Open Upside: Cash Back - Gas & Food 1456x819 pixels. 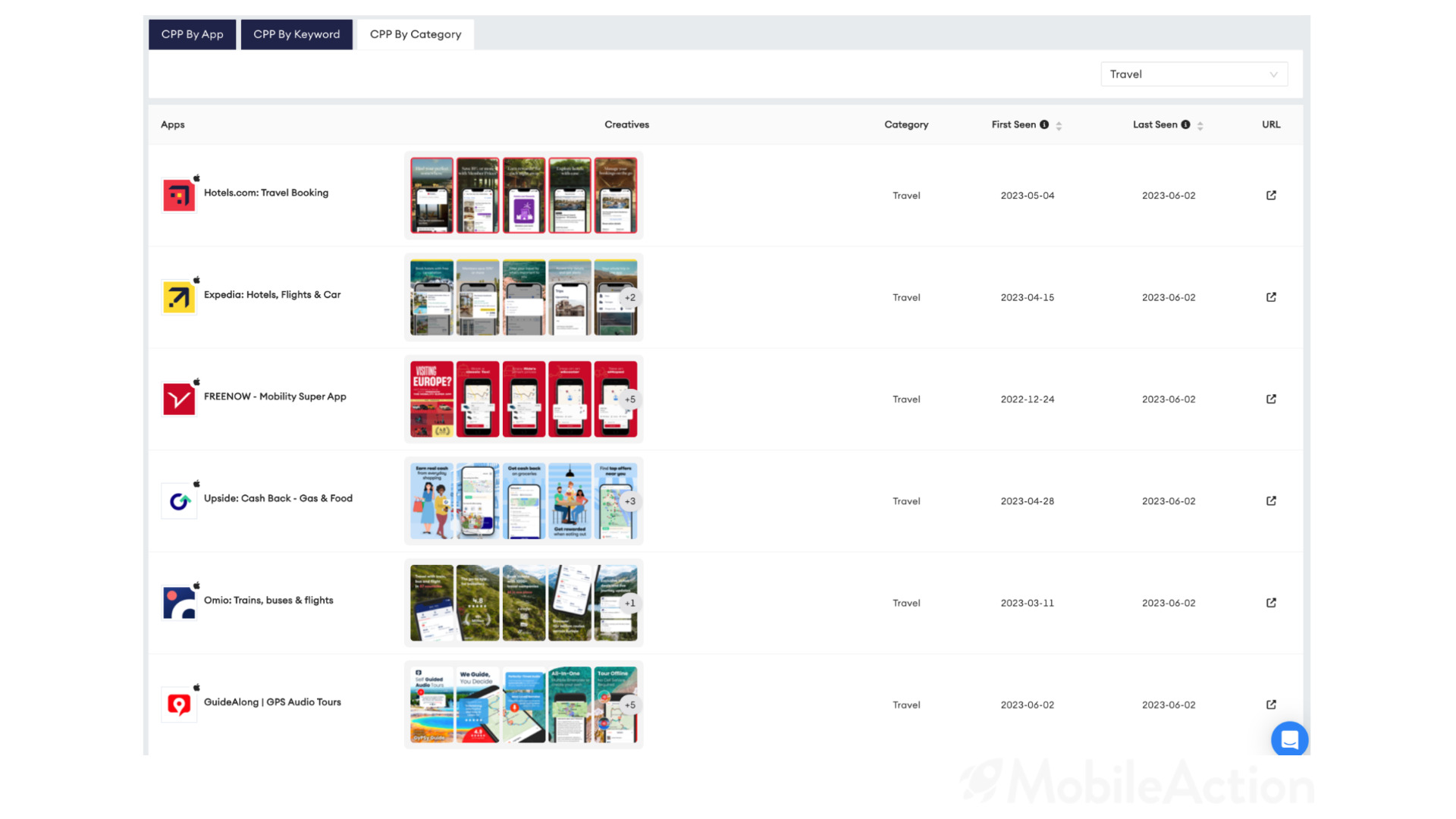click(x=278, y=498)
